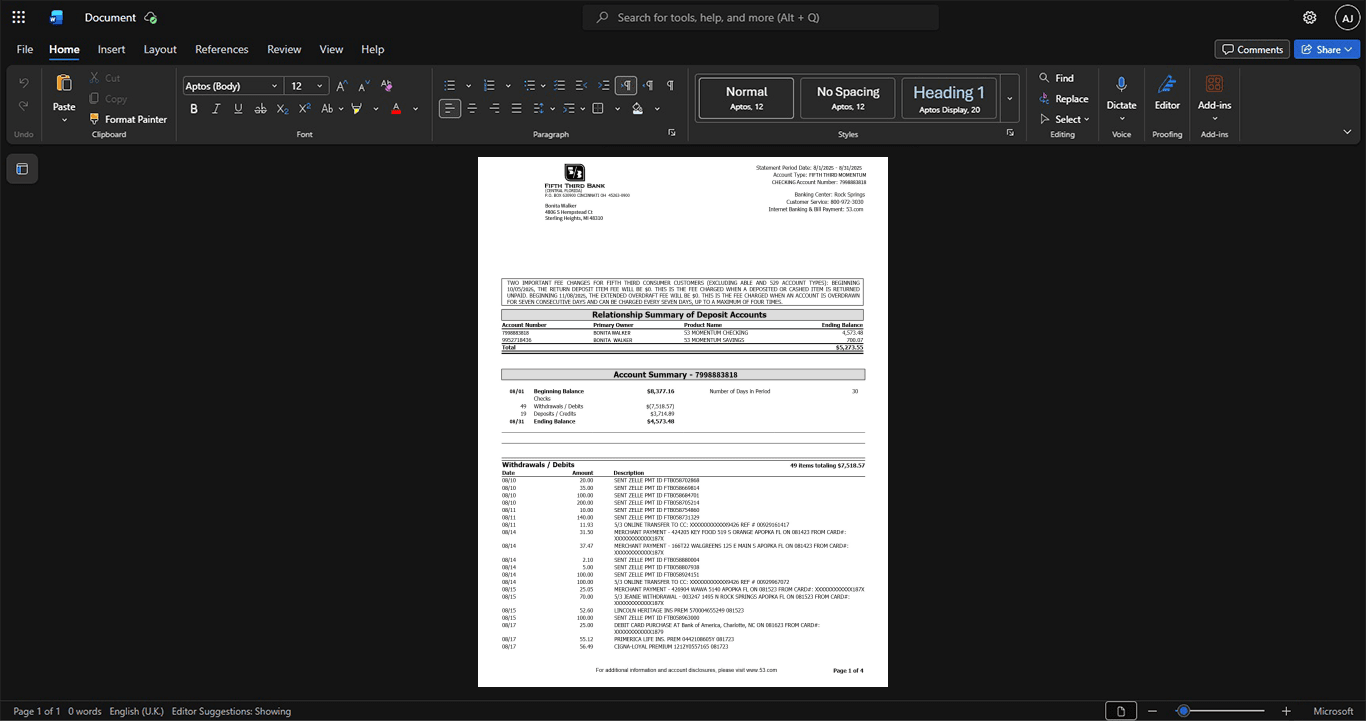Image resolution: width=1366 pixels, height=721 pixels.
Task: Apply strikethrough formatting
Action: (260, 108)
